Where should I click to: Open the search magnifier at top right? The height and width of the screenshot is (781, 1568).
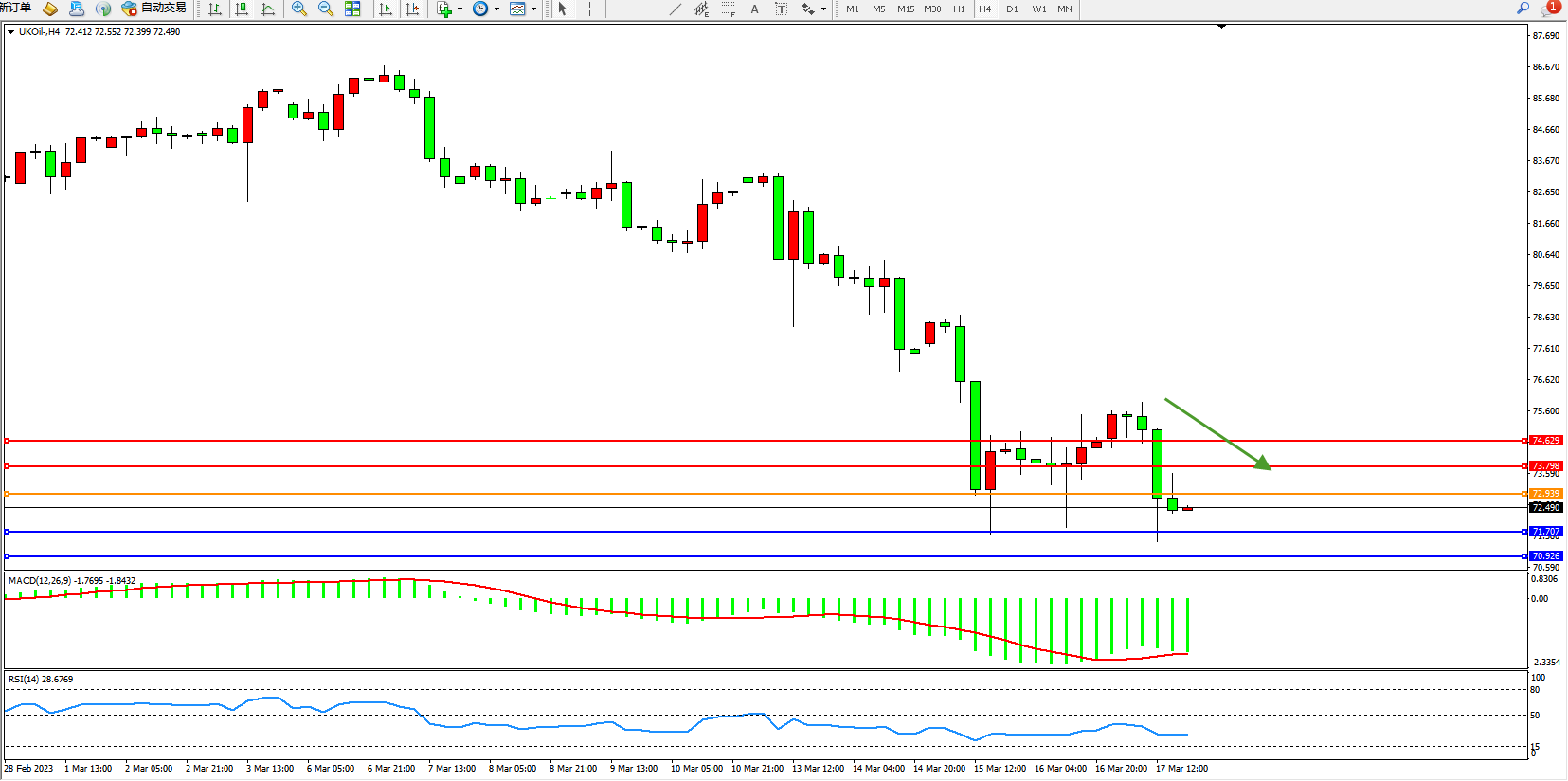1523,8
